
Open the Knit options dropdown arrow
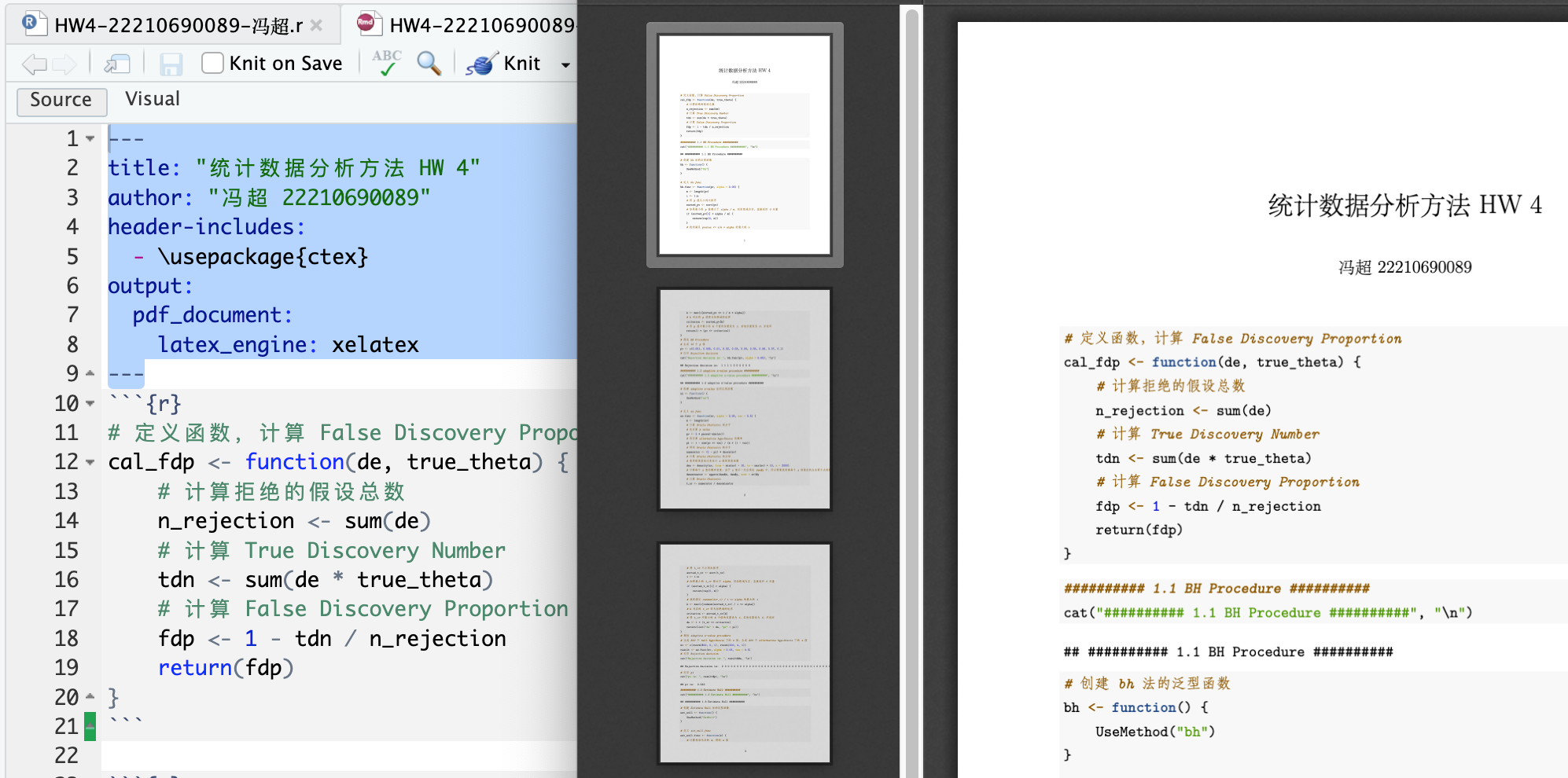point(565,64)
